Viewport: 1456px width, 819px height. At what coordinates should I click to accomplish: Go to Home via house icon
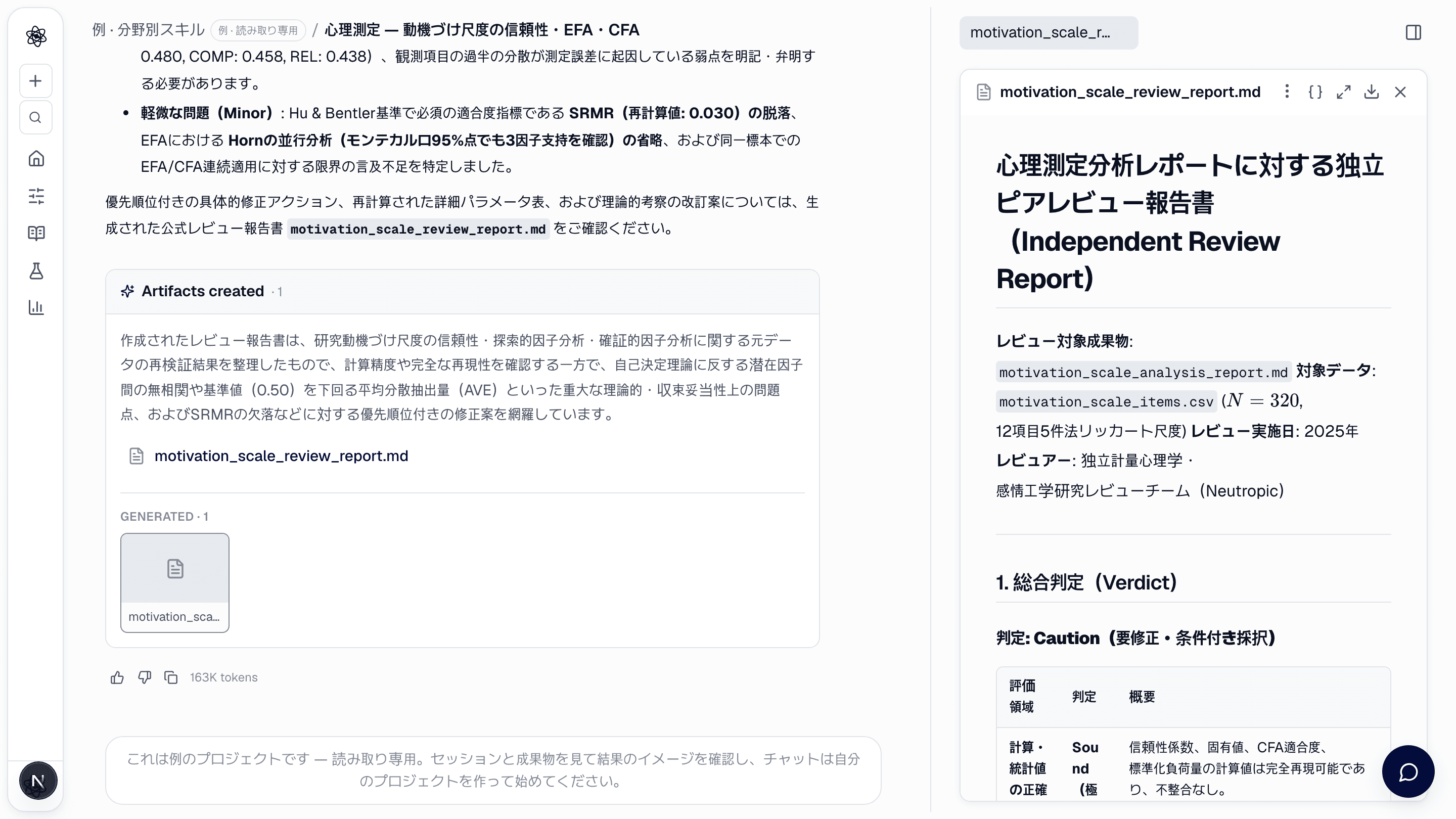[36, 159]
